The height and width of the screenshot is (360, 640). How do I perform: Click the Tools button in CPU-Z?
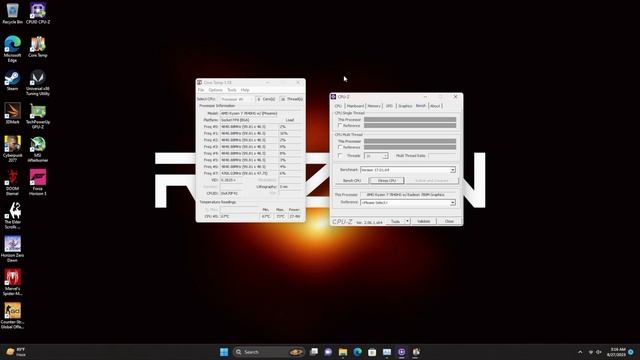pyautogui.click(x=395, y=221)
